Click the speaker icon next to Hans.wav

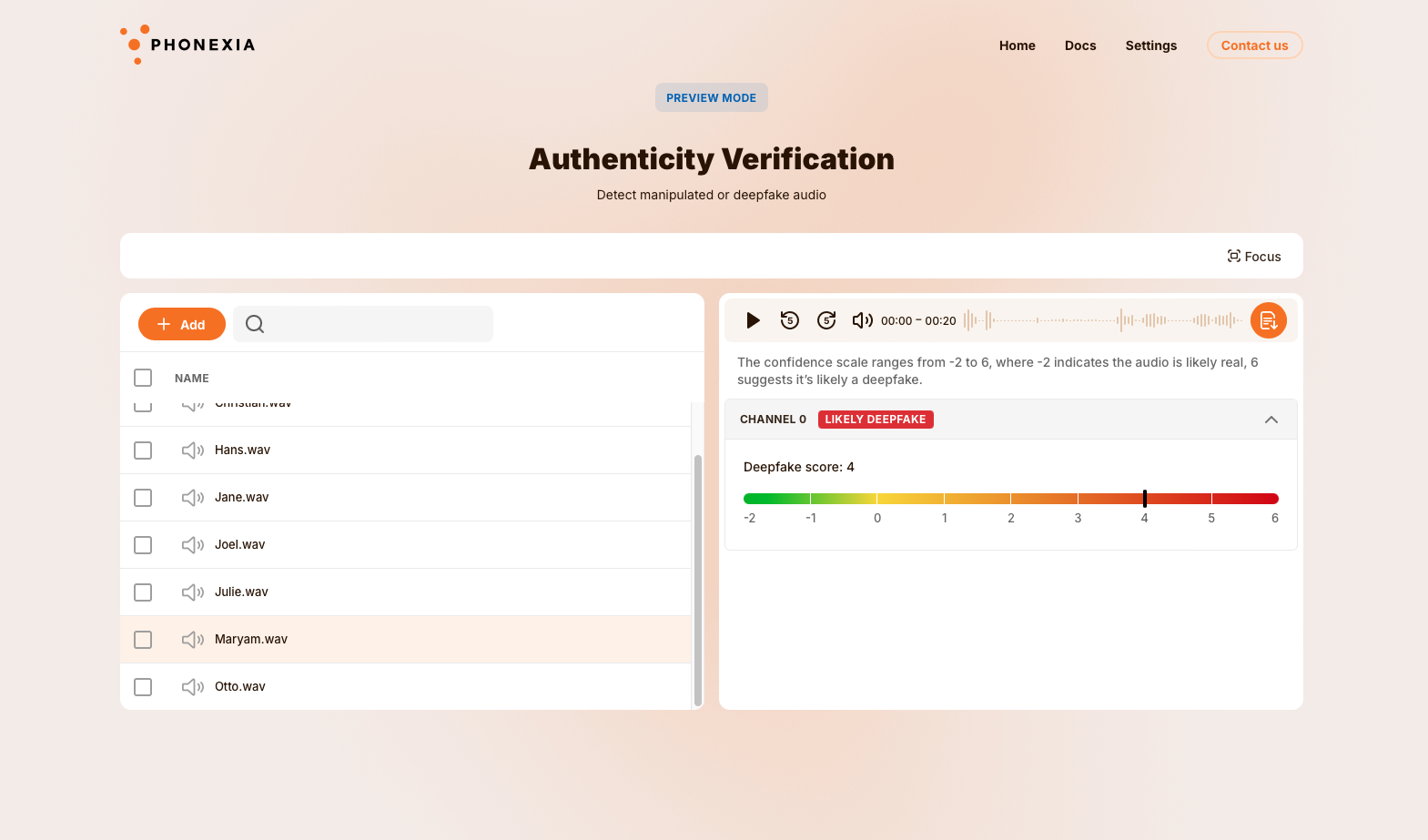point(193,450)
